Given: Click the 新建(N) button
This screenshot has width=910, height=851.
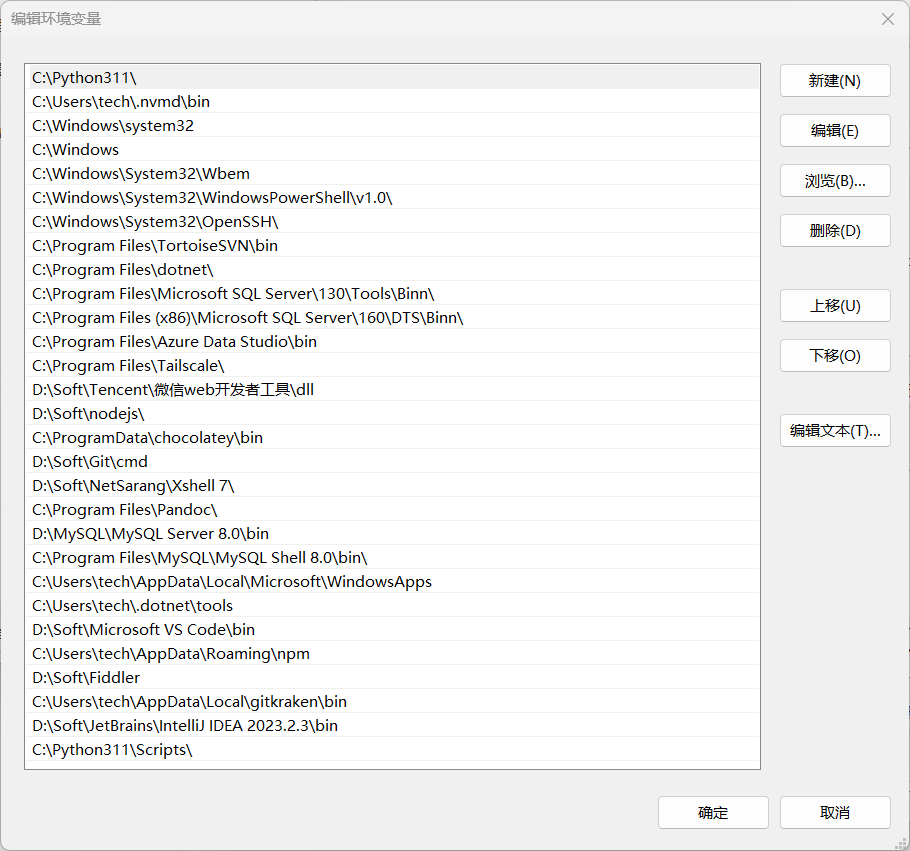Looking at the screenshot, I should (x=835, y=81).
